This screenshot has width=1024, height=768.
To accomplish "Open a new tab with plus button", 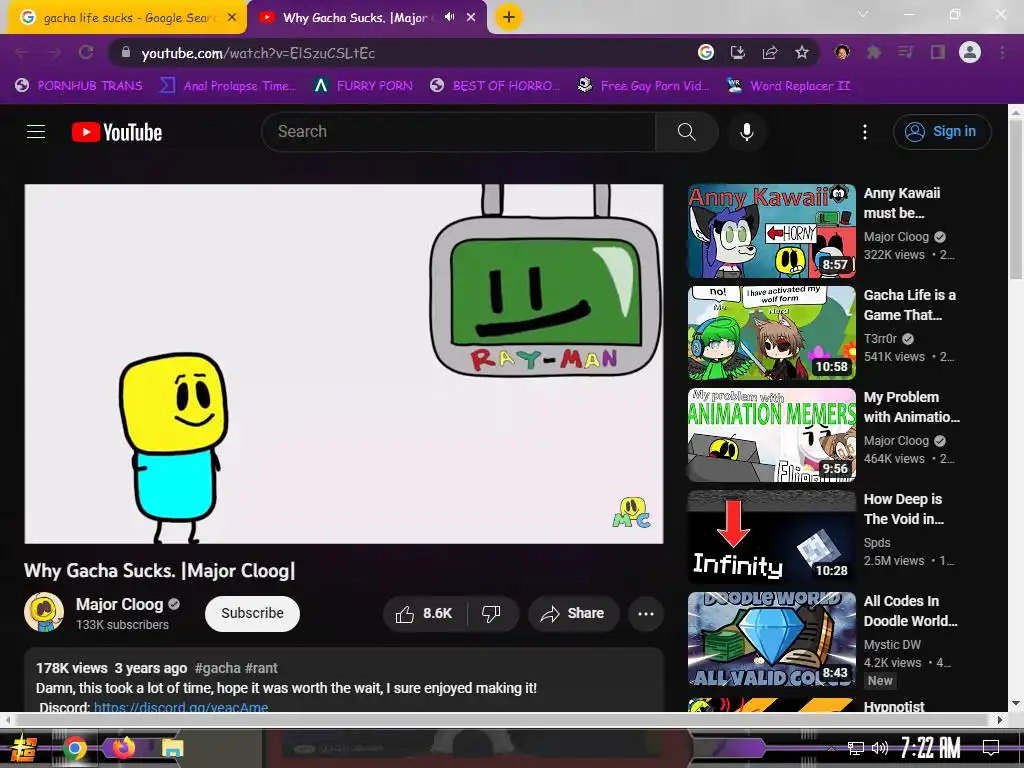I will tap(509, 17).
